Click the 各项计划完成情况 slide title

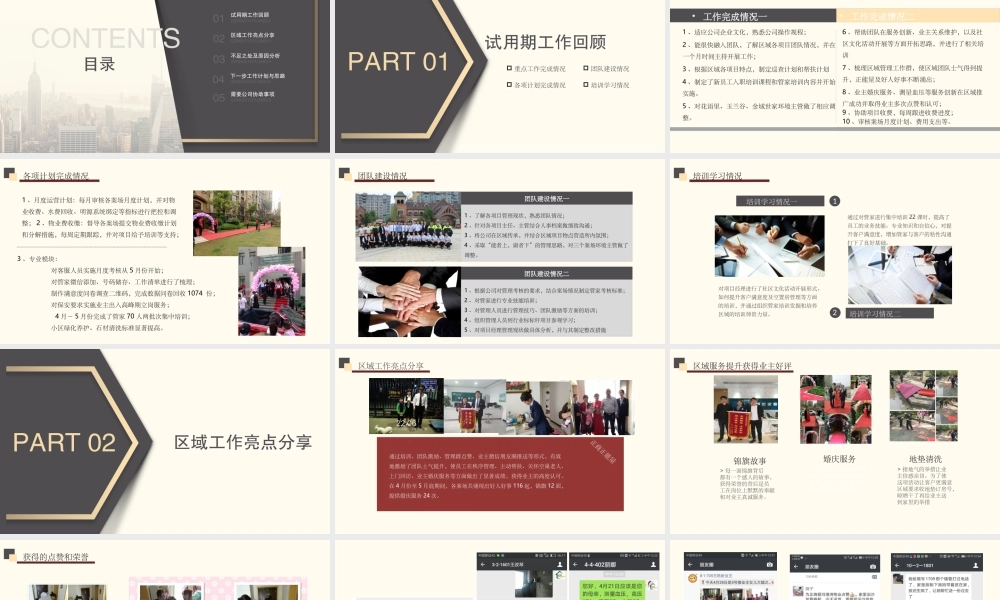[55, 175]
